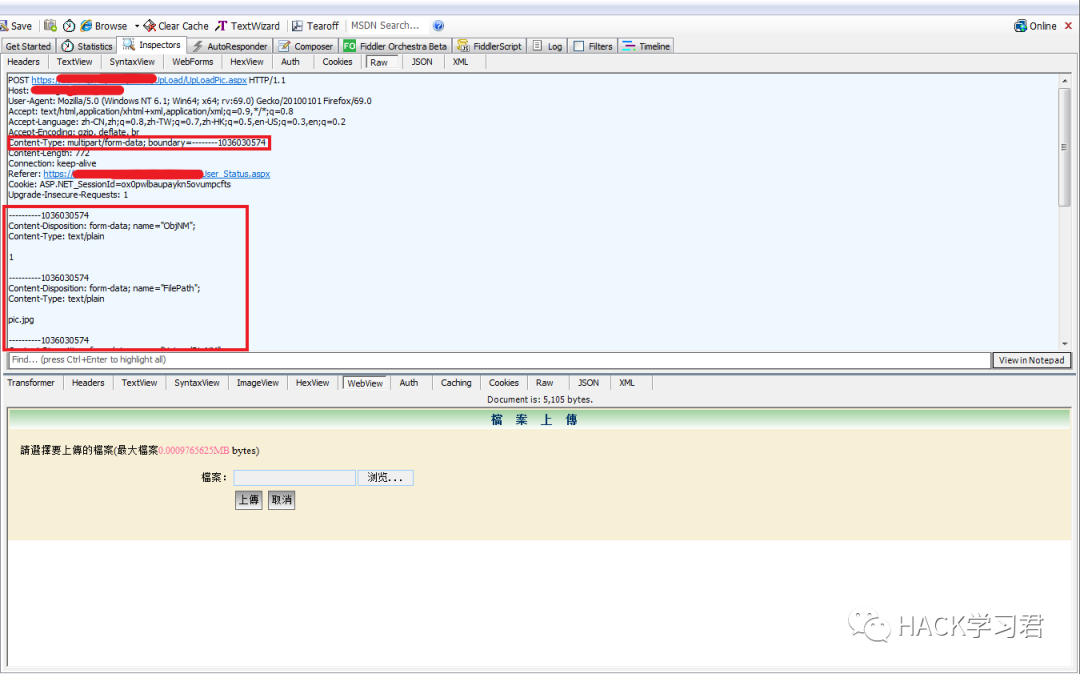This screenshot has width=1080, height=674.
Task: Select request XML inspector tab
Action: (x=461, y=62)
